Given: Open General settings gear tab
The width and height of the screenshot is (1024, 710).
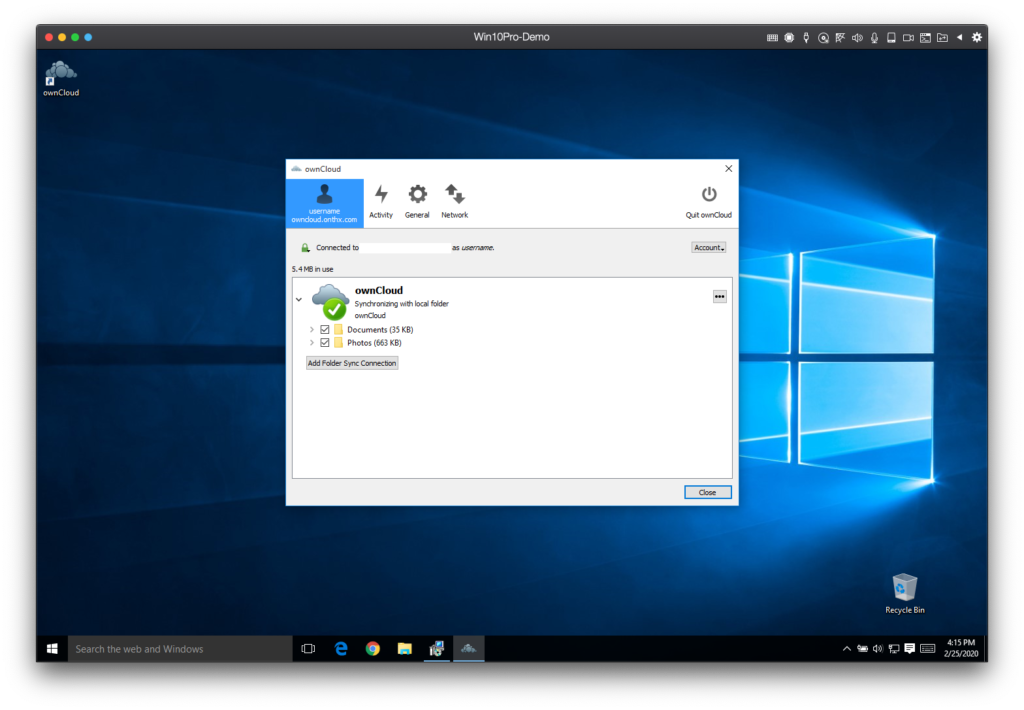Looking at the screenshot, I should pyautogui.click(x=417, y=202).
